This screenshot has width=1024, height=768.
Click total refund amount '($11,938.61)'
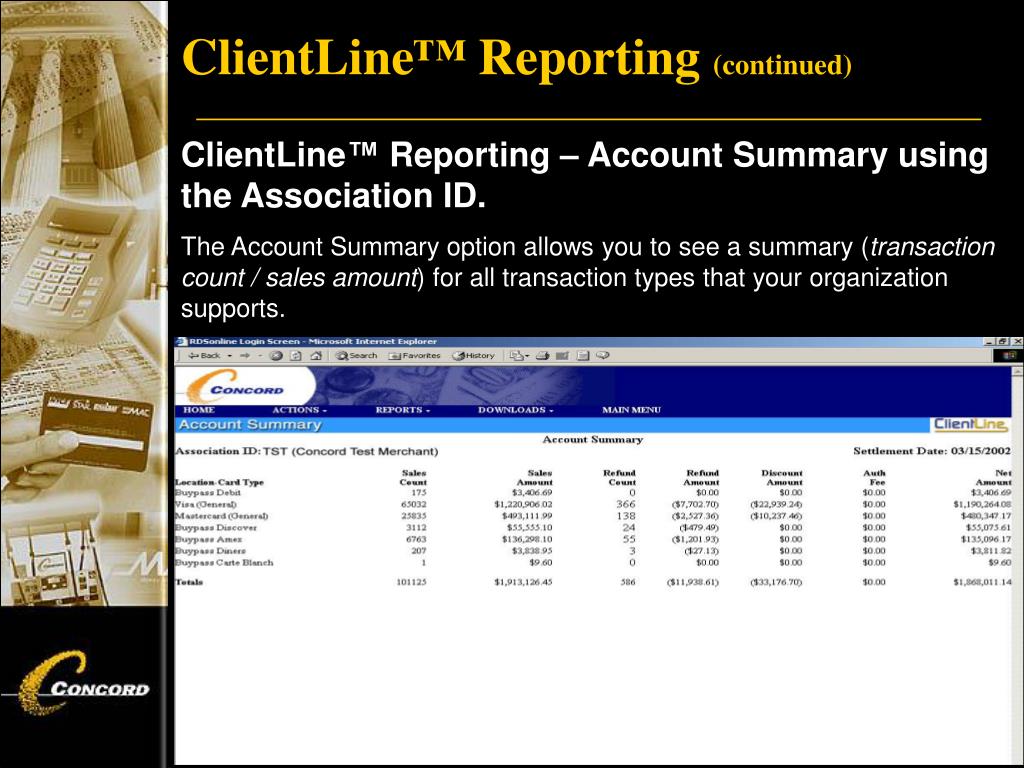[x=692, y=582]
